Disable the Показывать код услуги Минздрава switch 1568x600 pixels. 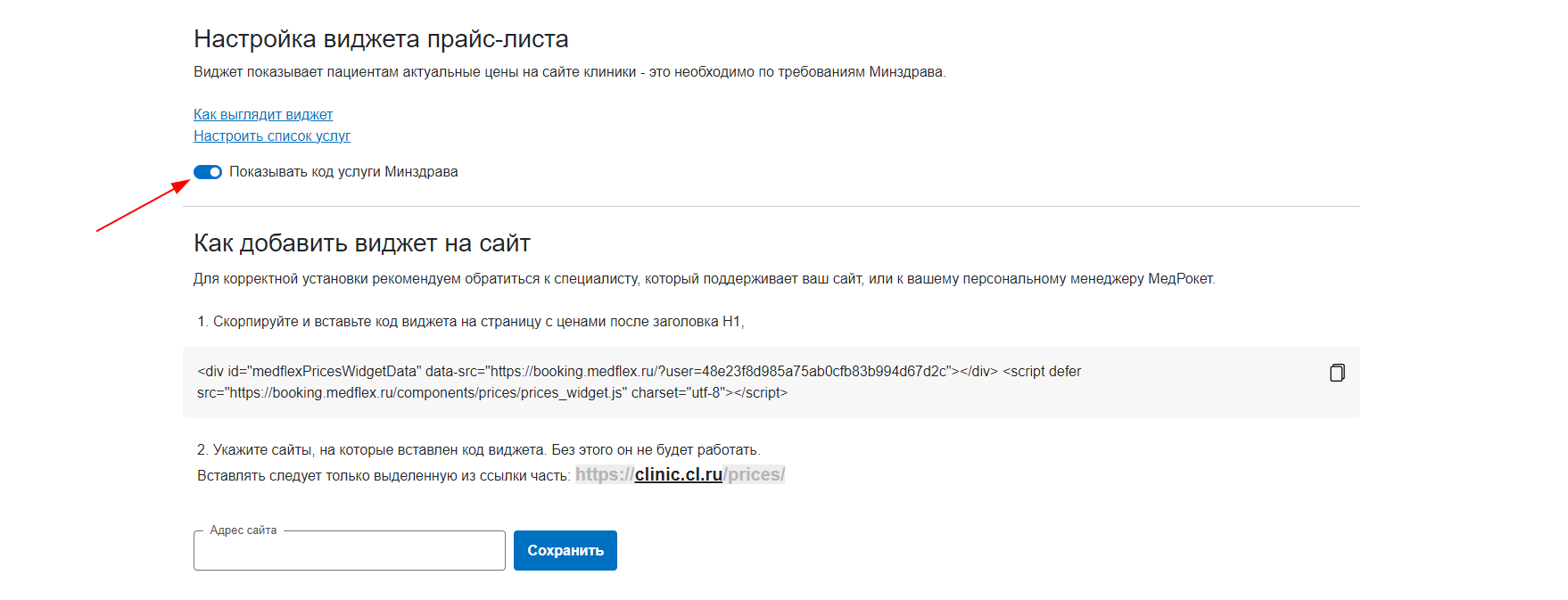[x=208, y=172]
